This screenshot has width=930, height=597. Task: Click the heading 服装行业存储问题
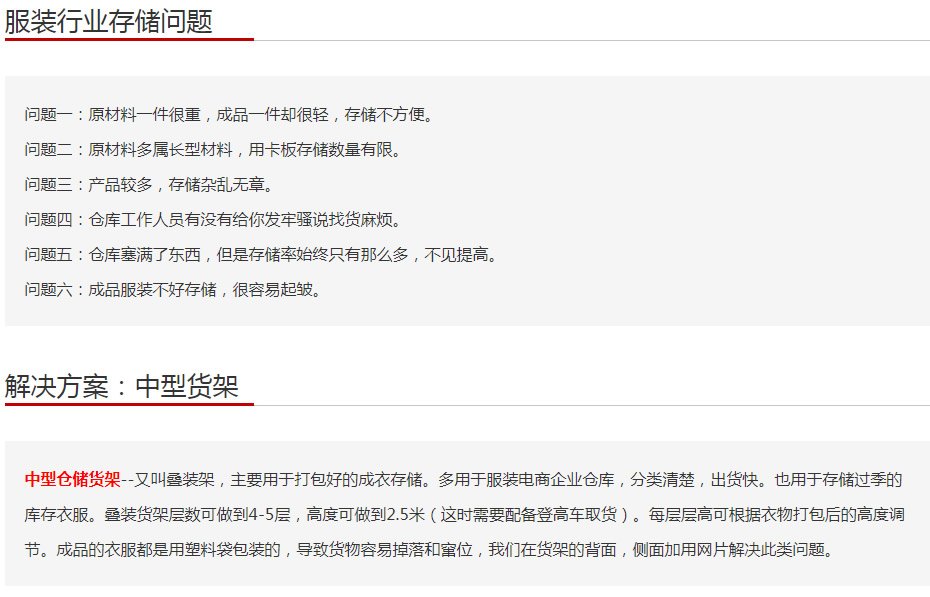[109, 22]
